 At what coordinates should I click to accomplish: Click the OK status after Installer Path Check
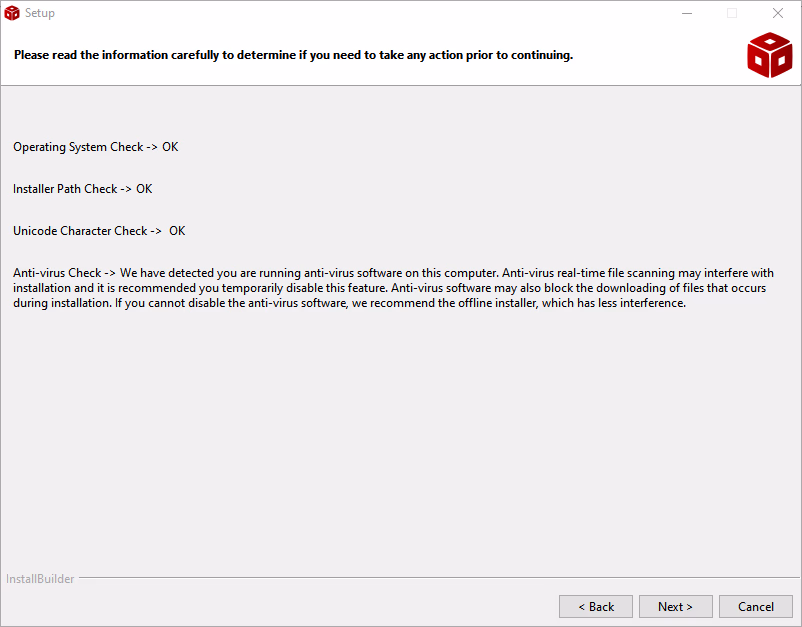click(144, 189)
